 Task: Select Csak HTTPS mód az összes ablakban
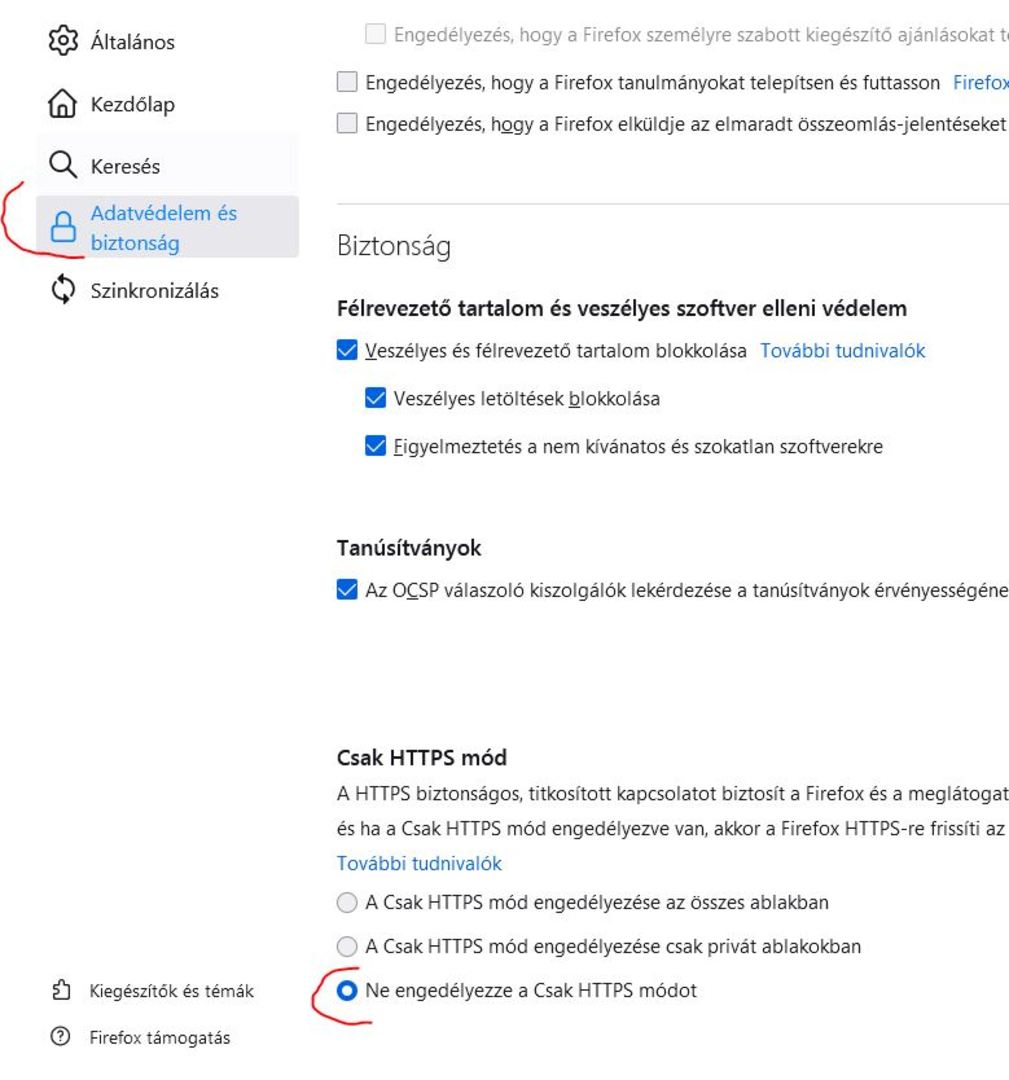347,903
